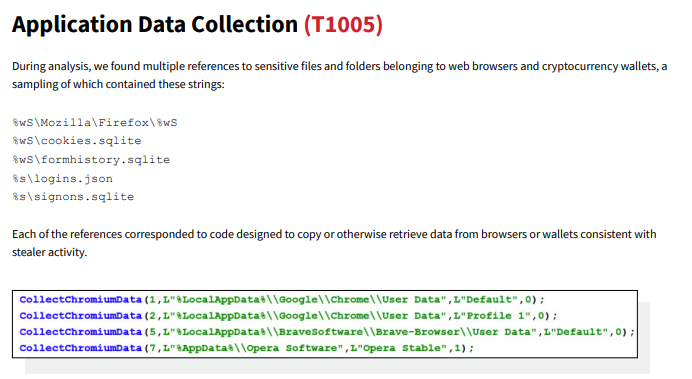Screen dimensions: 692x379
Task: Select the '%wS\formhistory.sqlite' string
Action: (x=91, y=160)
